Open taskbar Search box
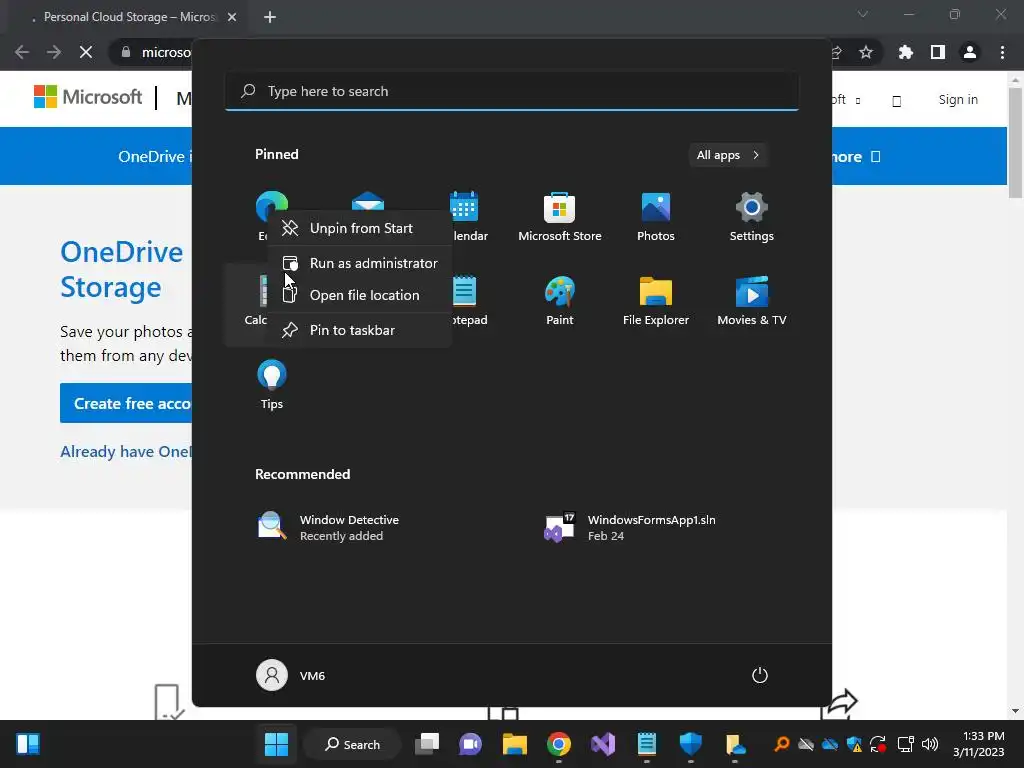Image resolution: width=1024 pixels, height=768 pixels. tap(353, 744)
